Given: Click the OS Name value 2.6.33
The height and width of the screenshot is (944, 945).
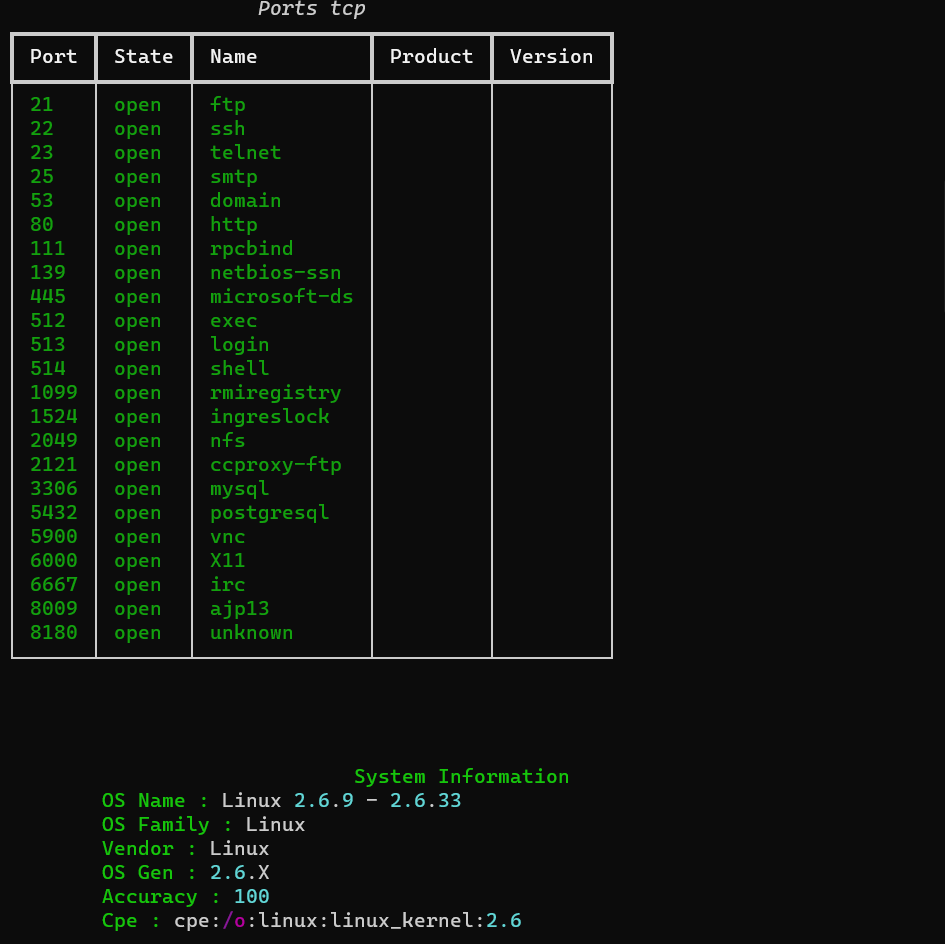Looking at the screenshot, I should click(x=425, y=801).
